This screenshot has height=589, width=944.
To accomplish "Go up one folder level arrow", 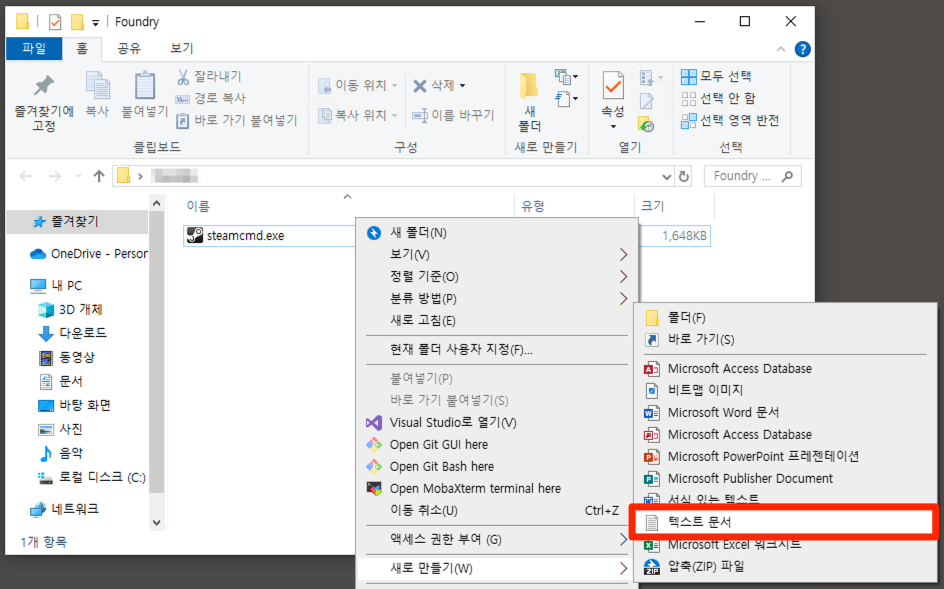I will (x=99, y=176).
